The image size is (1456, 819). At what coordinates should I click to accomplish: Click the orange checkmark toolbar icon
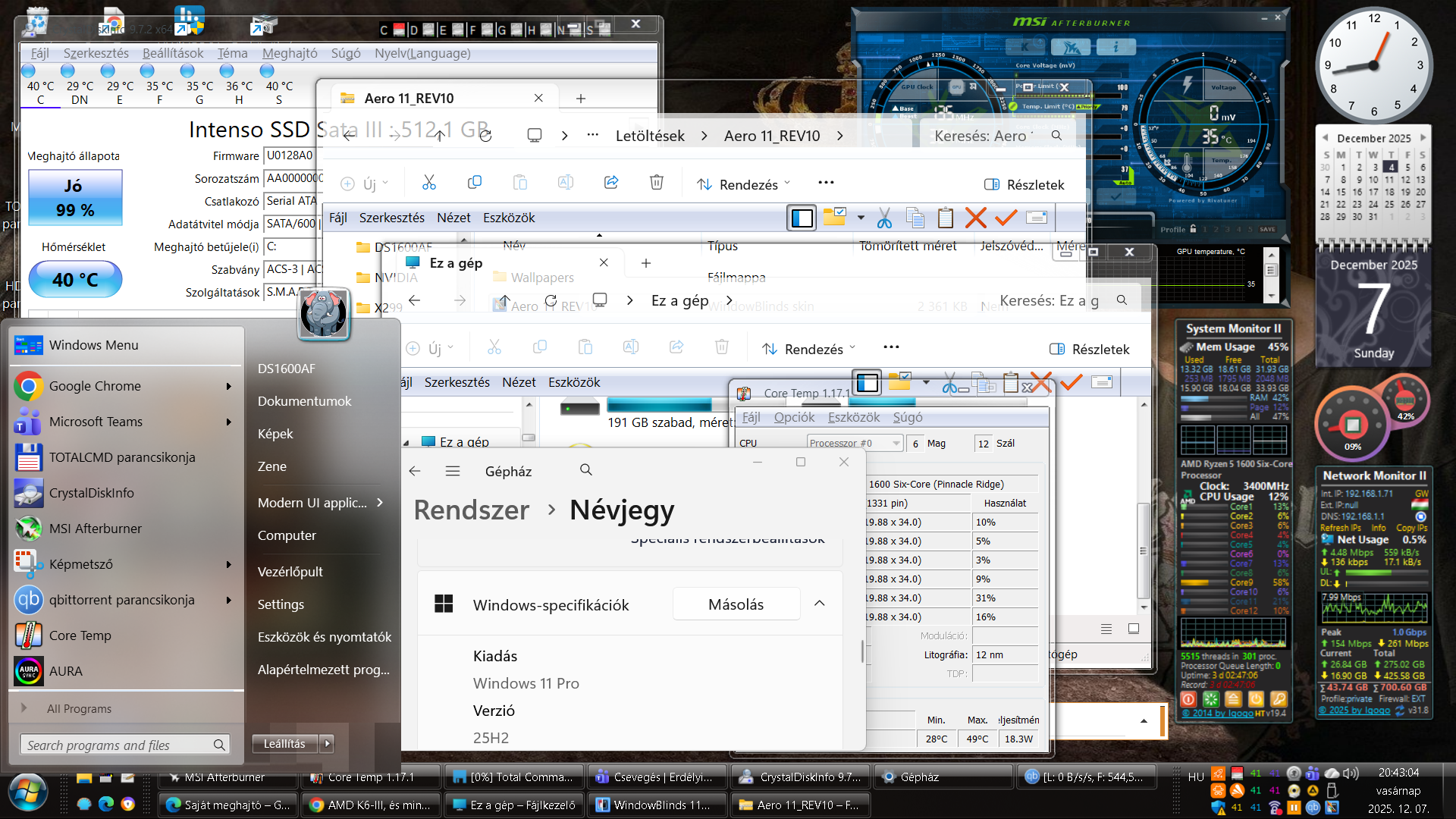(x=1006, y=218)
